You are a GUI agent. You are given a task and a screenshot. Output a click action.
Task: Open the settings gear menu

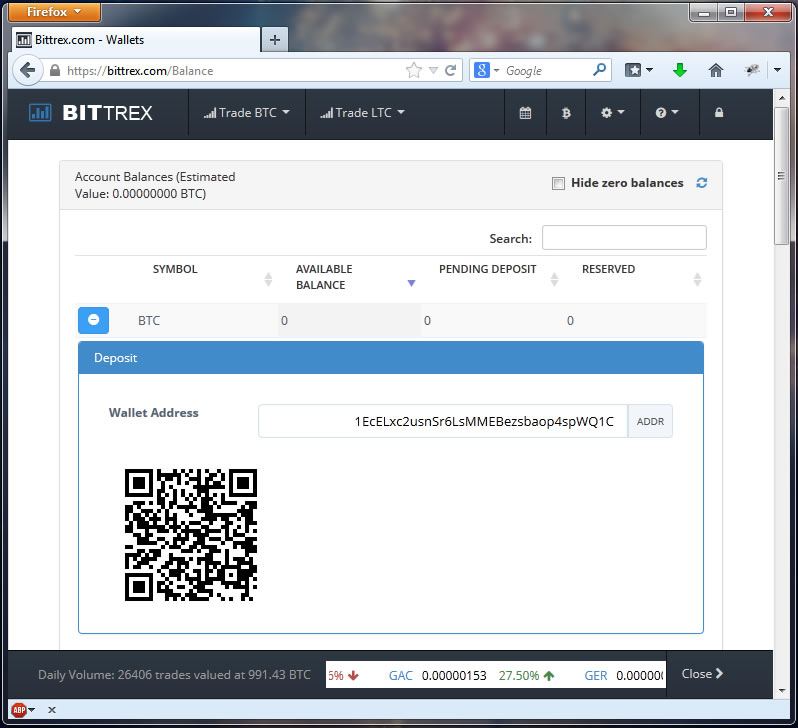pos(612,113)
